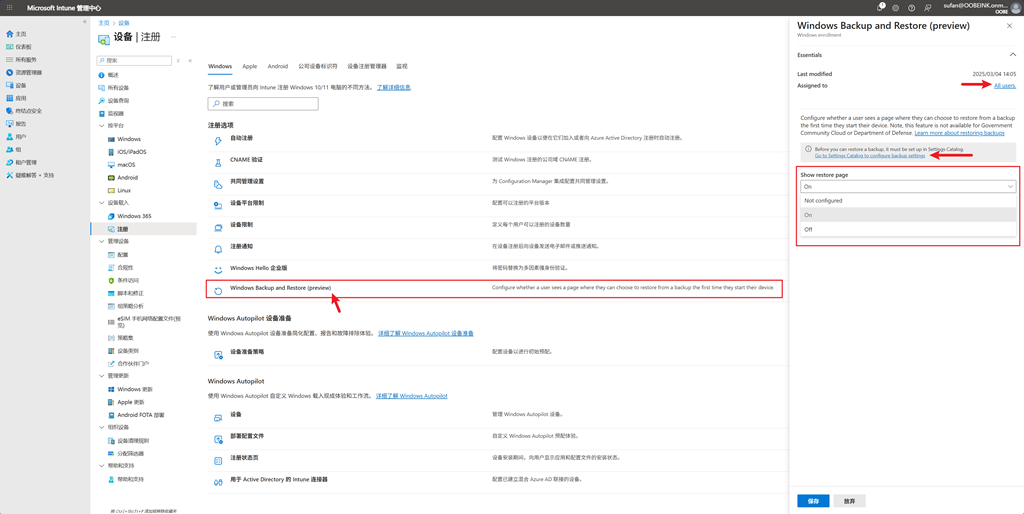Collapse the Essentials section chevron

(x=1012, y=55)
